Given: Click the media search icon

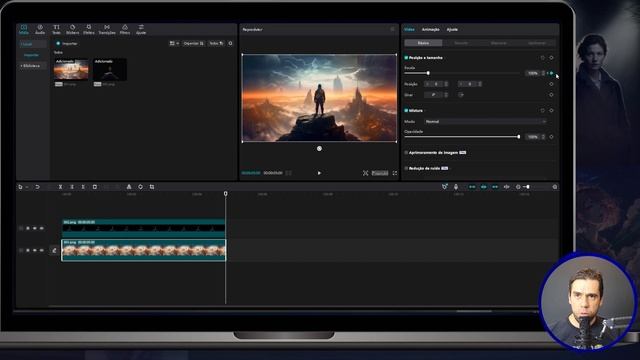Looking at the screenshot, I should [x=231, y=43].
